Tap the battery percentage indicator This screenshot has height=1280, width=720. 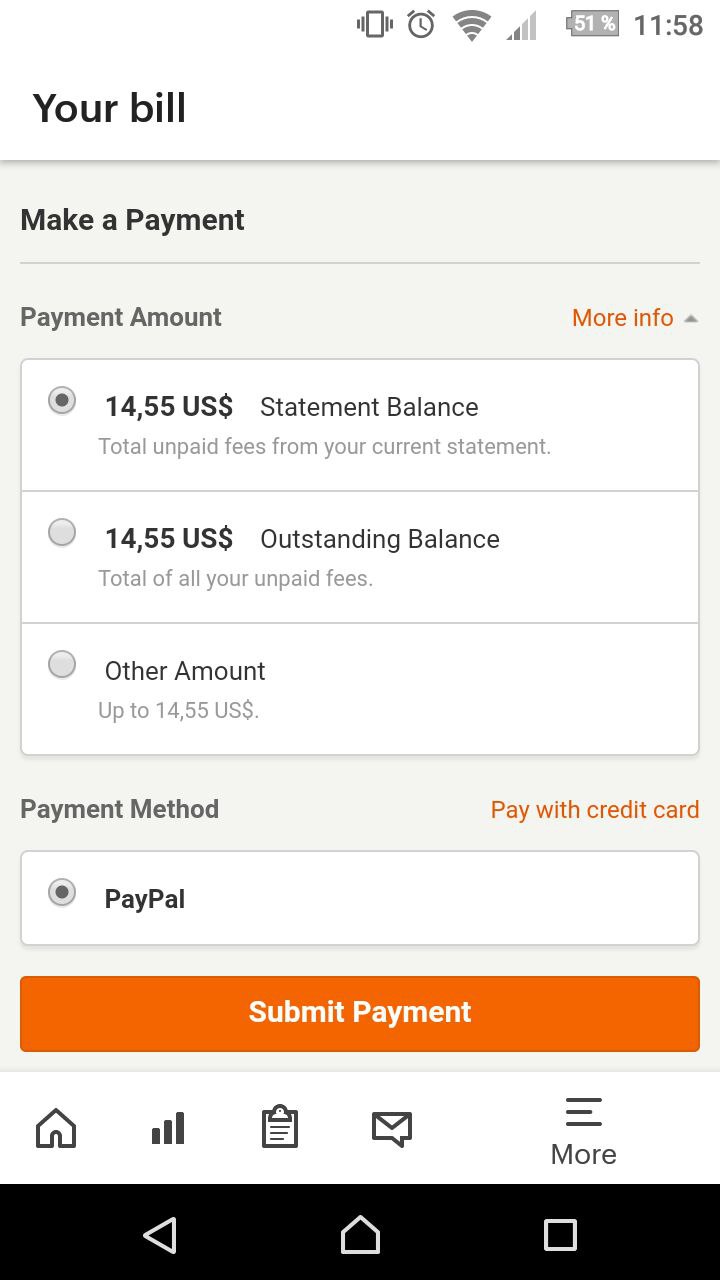click(x=593, y=24)
